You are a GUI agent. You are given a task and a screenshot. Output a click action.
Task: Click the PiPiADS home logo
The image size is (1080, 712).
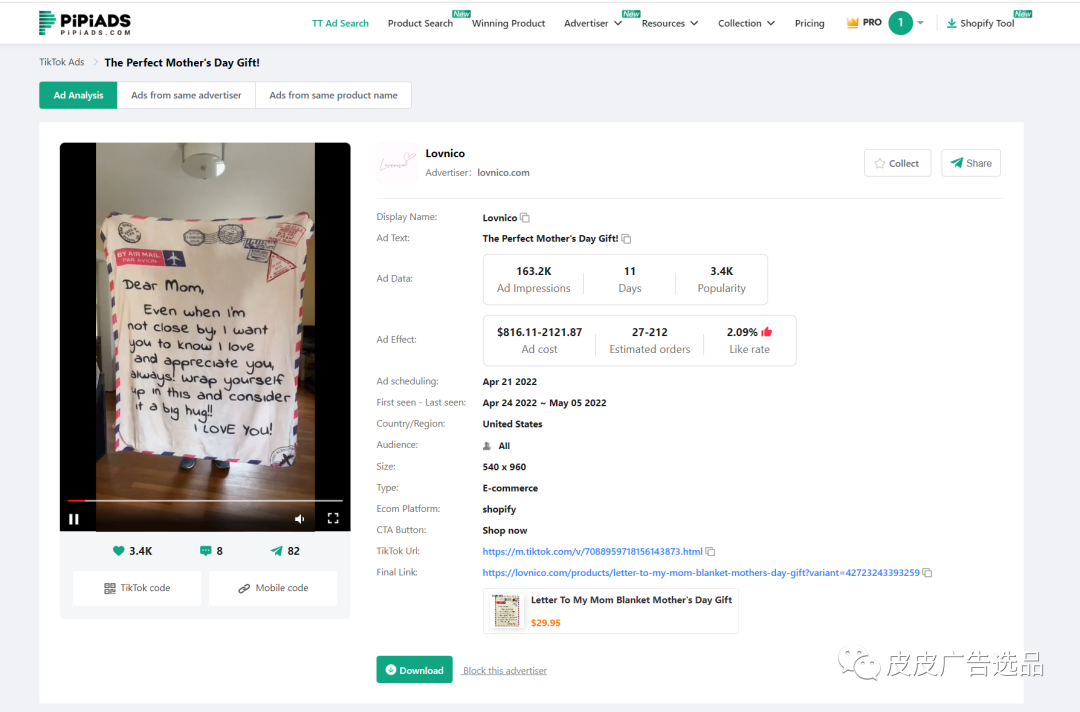coord(84,23)
